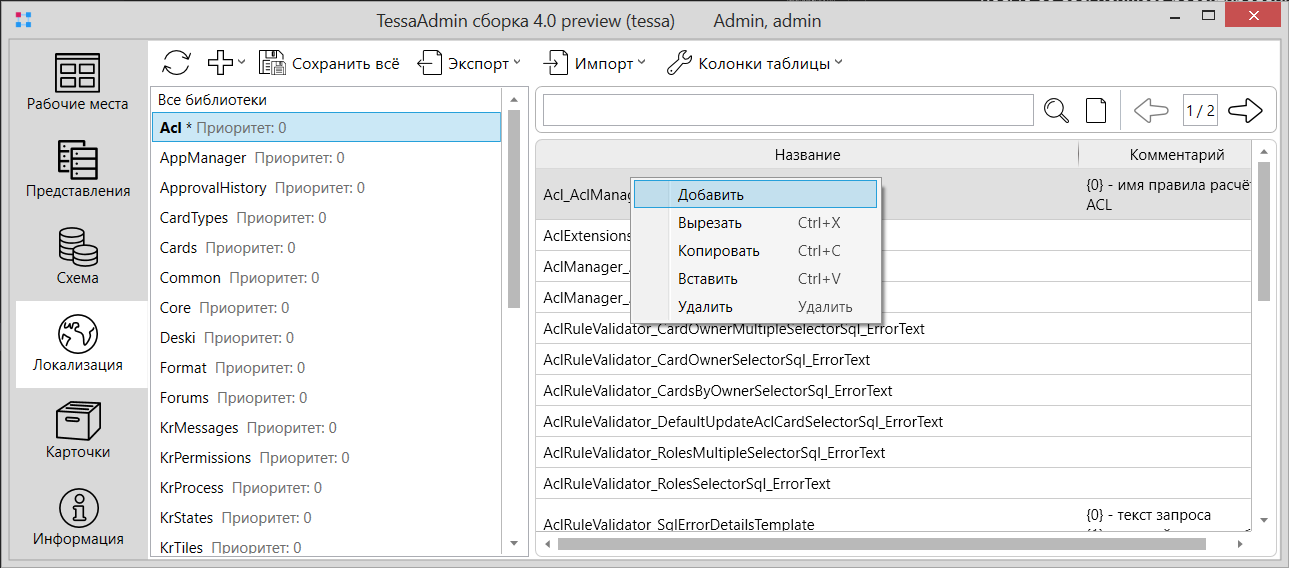
Task: Select AclRuleValidator_DefaultUpdateAclCardSelectorSql_ErrorText row
Action: [894, 422]
